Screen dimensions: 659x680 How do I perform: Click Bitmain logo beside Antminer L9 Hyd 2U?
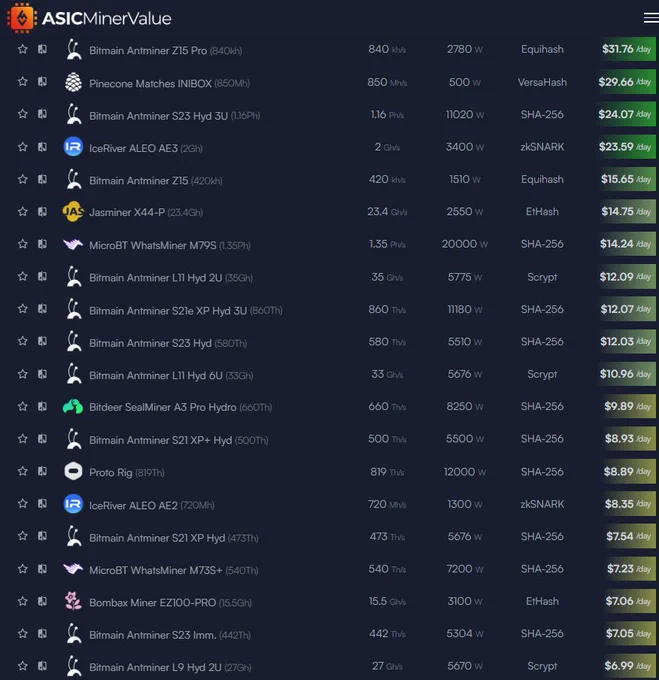coord(74,667)
